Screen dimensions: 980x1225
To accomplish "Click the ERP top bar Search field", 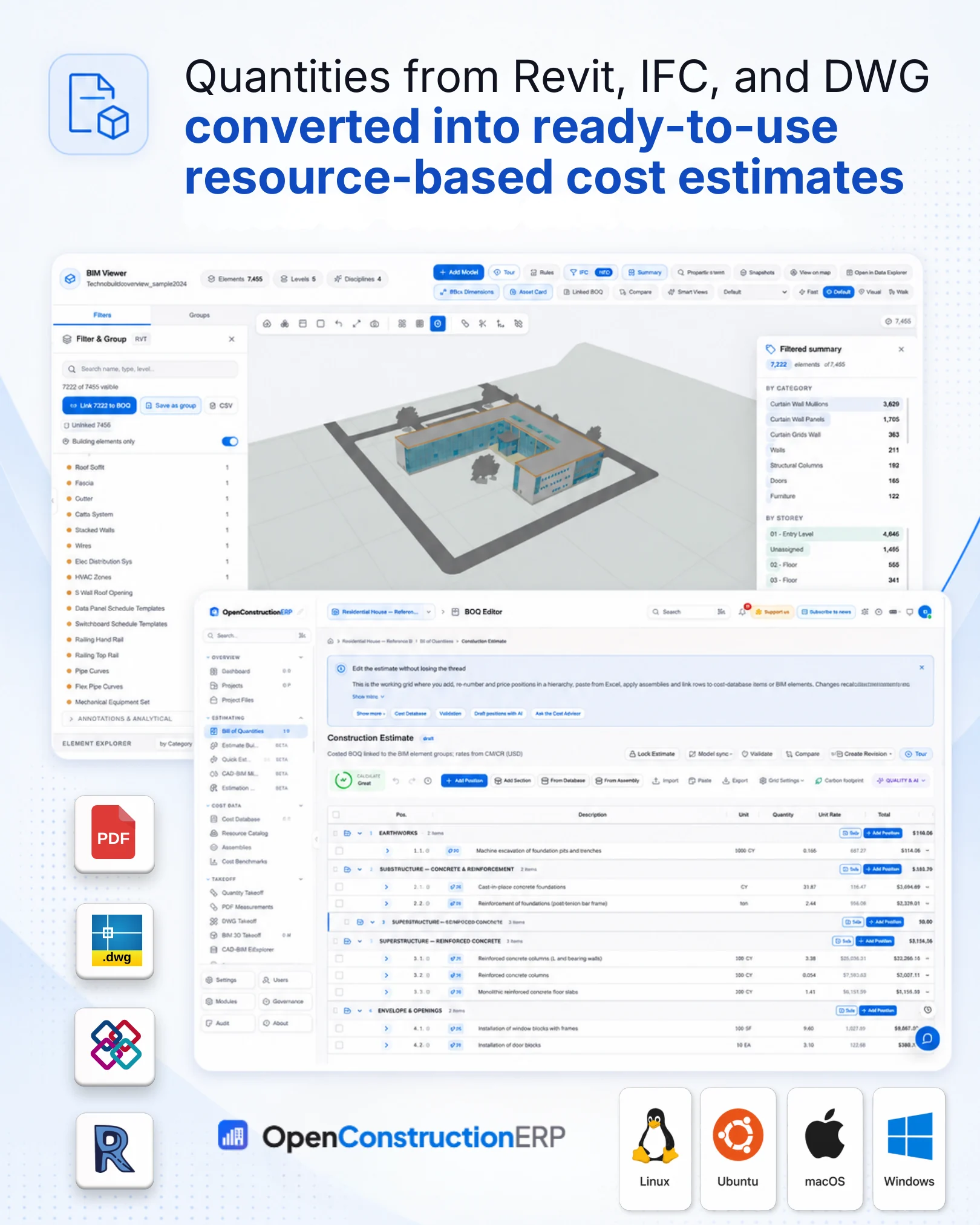I will [690, 612].
